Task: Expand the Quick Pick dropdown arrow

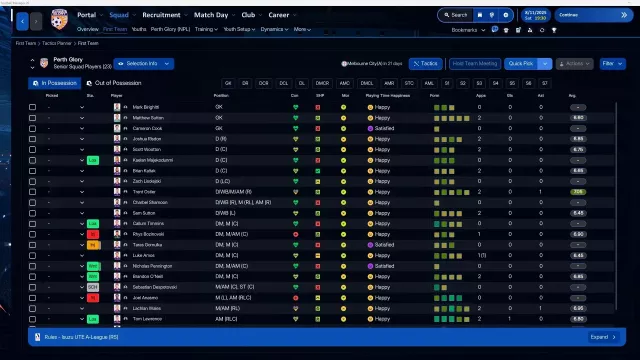Action: click(545, 64)
